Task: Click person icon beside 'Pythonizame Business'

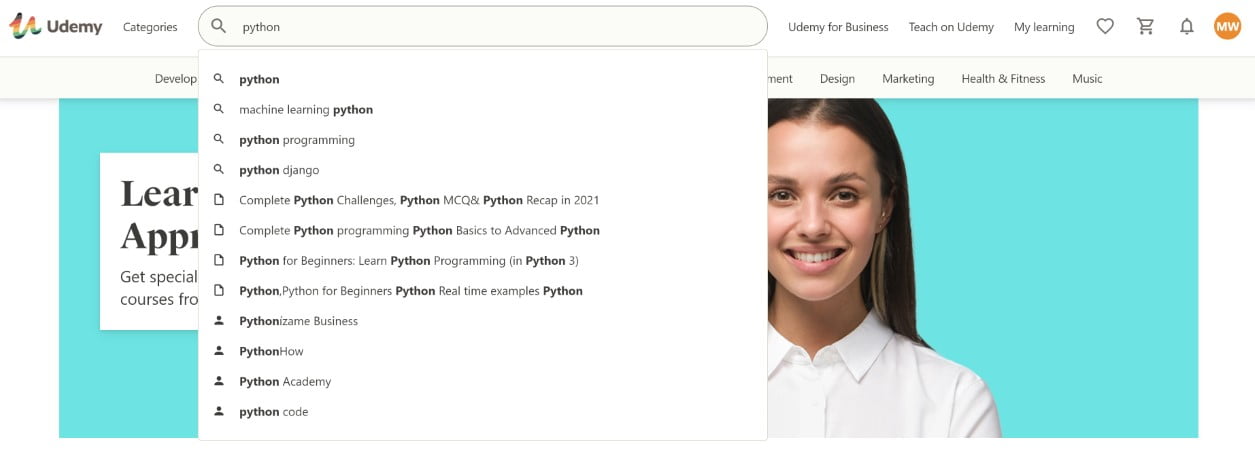Action: coord(219,321)
